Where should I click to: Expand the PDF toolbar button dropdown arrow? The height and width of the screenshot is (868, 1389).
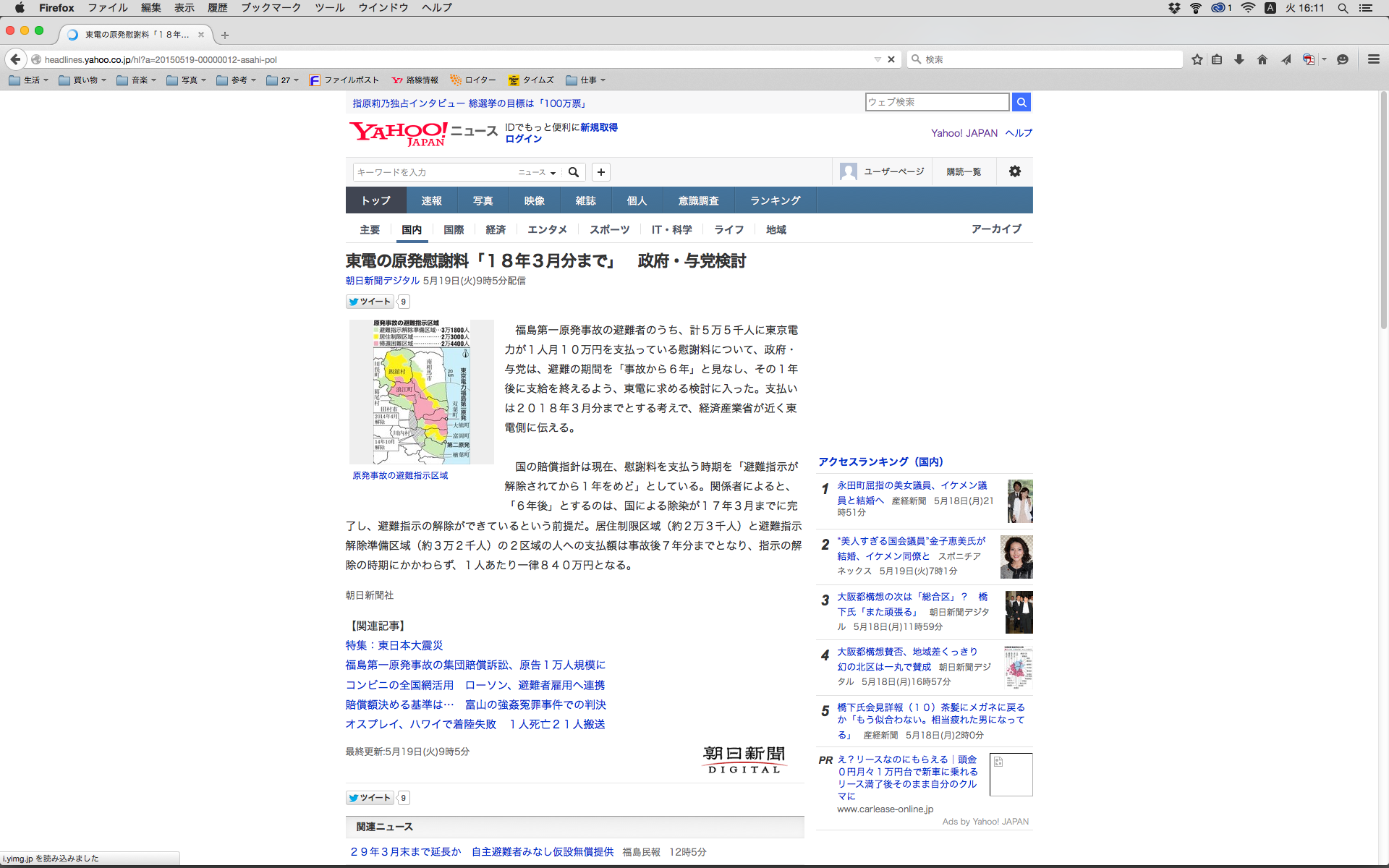1324,59
